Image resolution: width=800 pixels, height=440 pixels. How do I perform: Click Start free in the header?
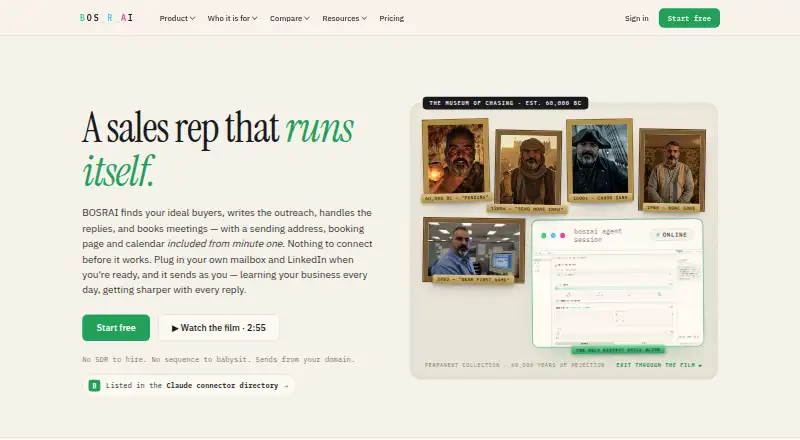689,18
